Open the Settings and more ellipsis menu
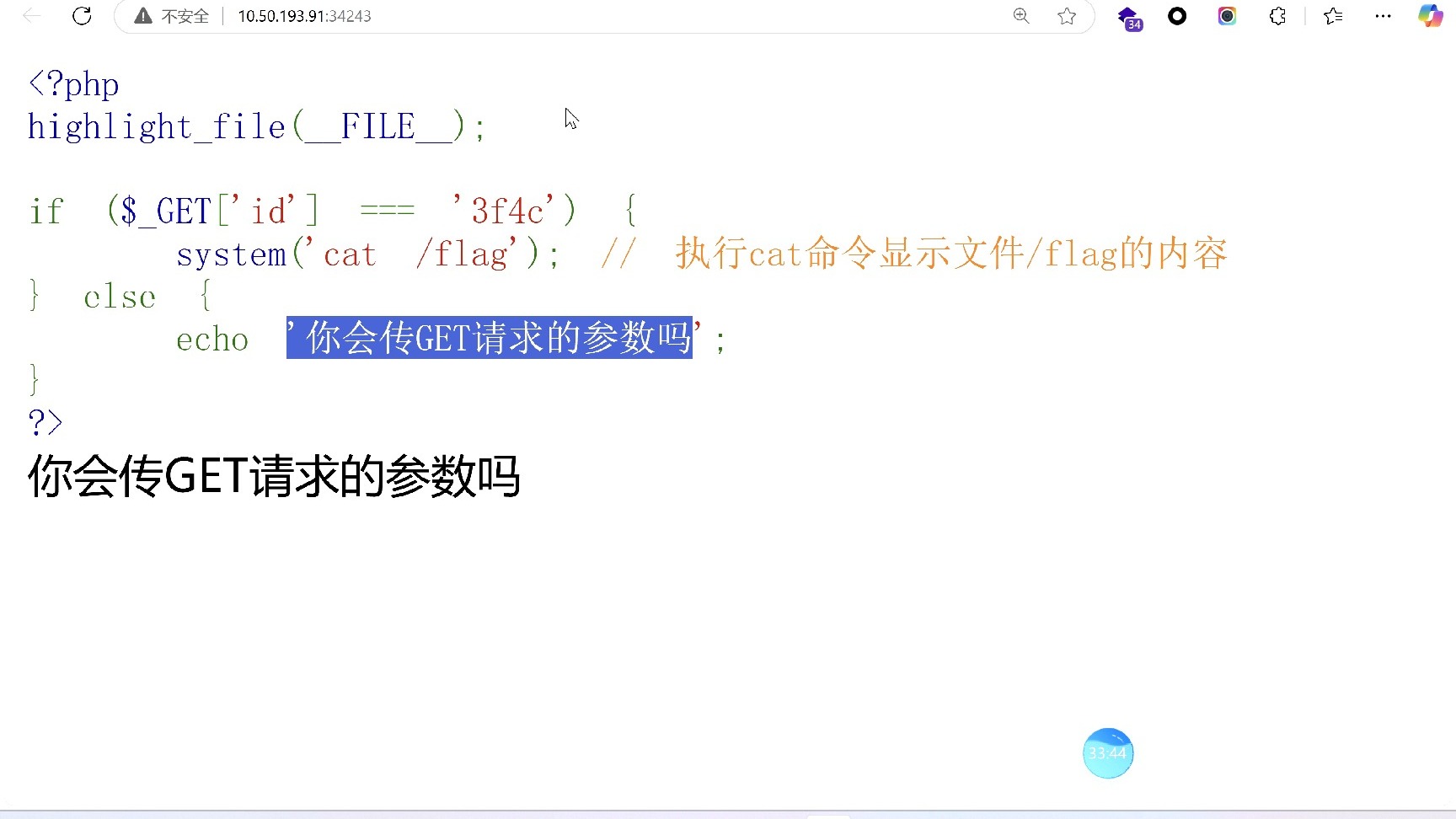 [x=1383, y=16]
